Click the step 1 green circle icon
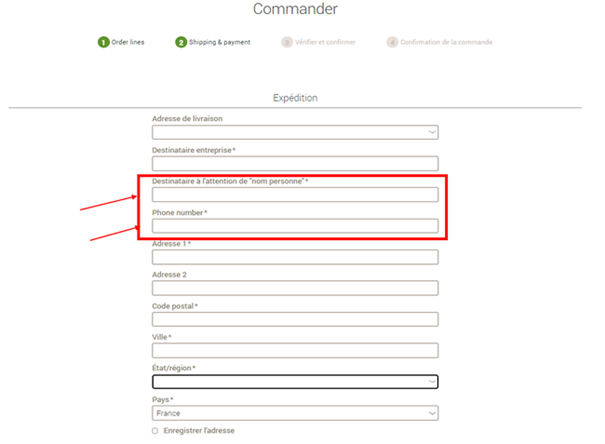This screenshot has height=444, width=605. click(x=103, y=42)
